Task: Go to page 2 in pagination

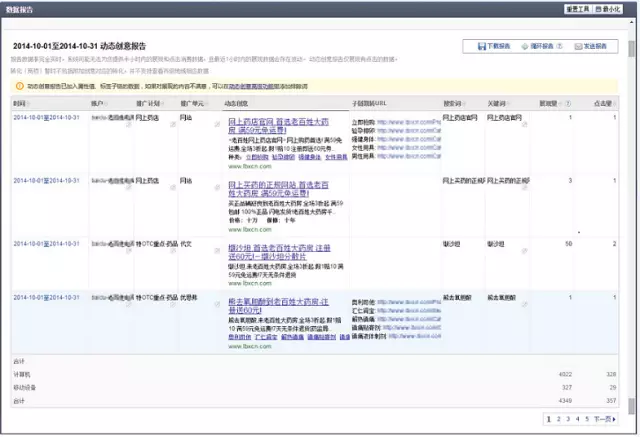Action: click(557, 419)
